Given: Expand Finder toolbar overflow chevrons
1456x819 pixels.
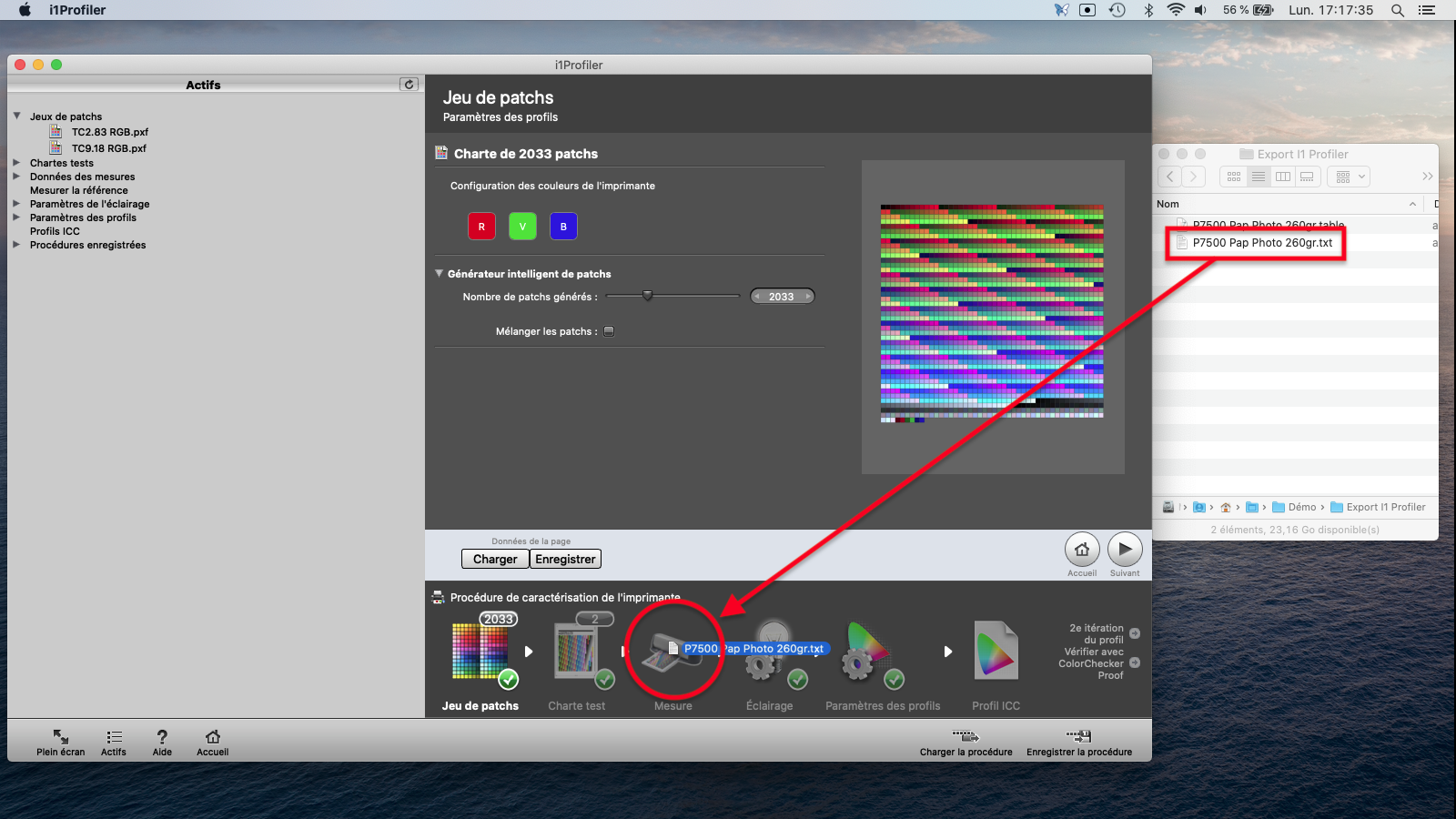Looking at the screenshot, I should pyautogui.click(x=1427, y=177).
